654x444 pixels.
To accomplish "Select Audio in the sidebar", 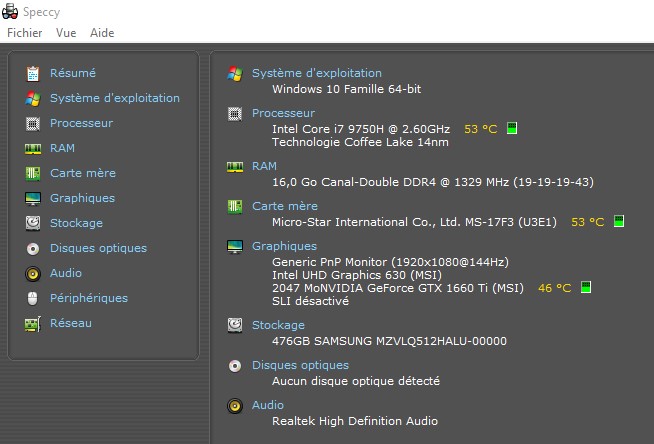I will 66,273.
